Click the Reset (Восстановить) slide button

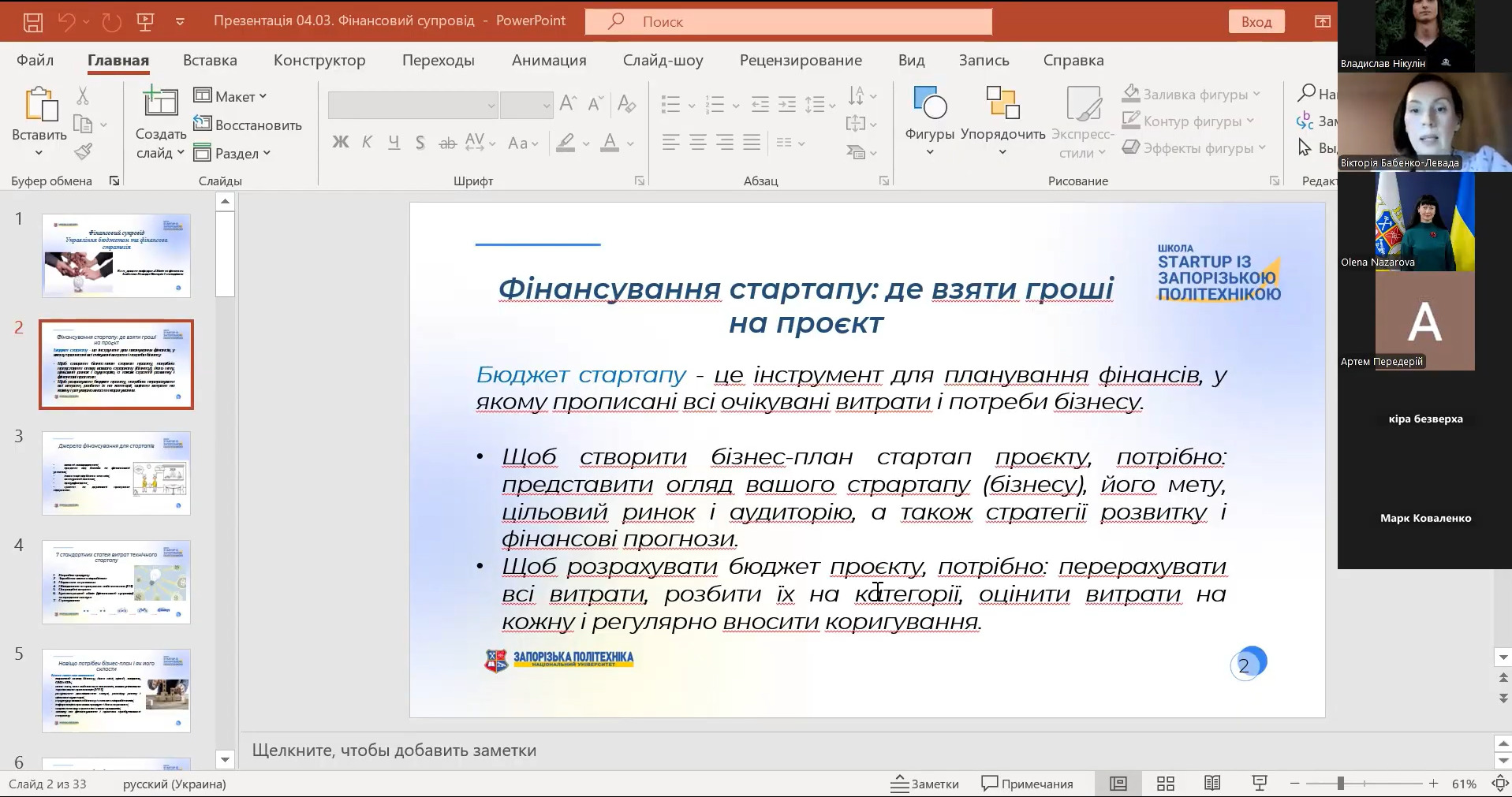point(248,125)
